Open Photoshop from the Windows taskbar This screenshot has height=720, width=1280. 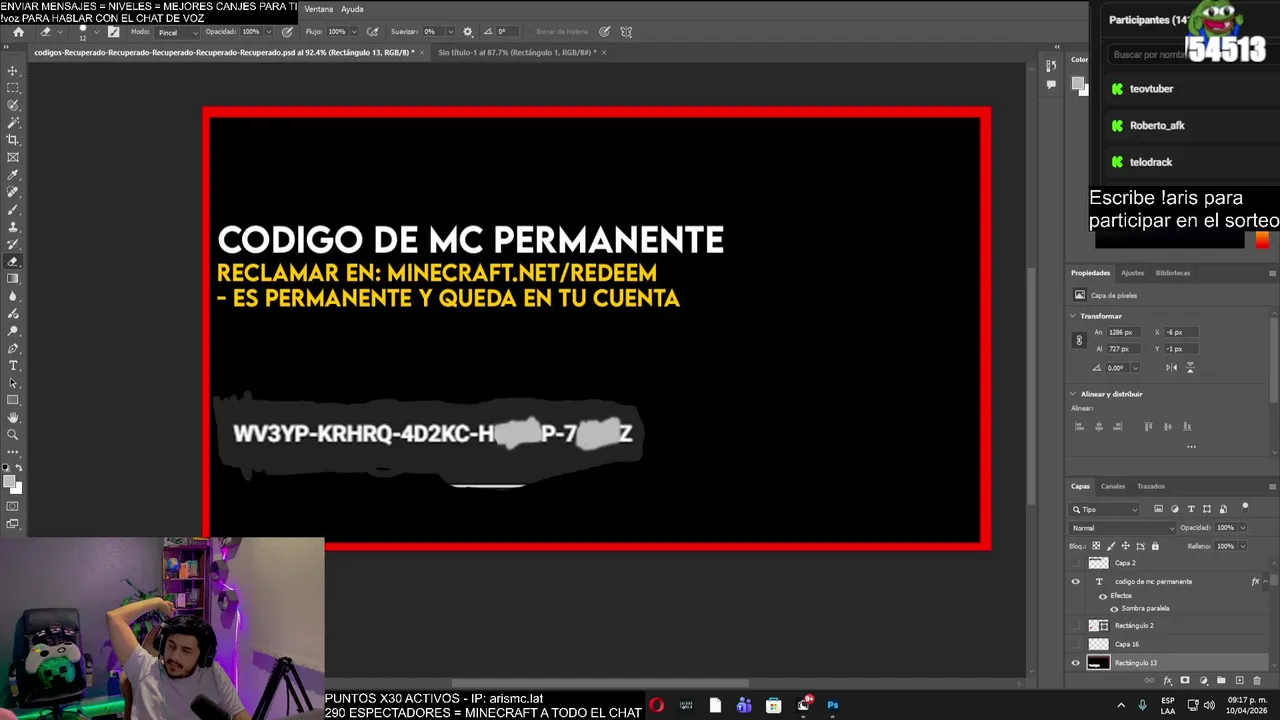832,705
